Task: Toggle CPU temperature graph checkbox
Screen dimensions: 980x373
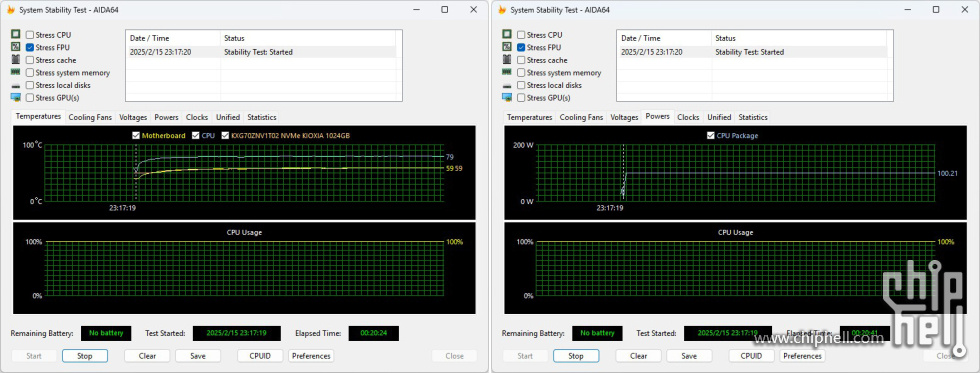Action: tap(196, 136)
